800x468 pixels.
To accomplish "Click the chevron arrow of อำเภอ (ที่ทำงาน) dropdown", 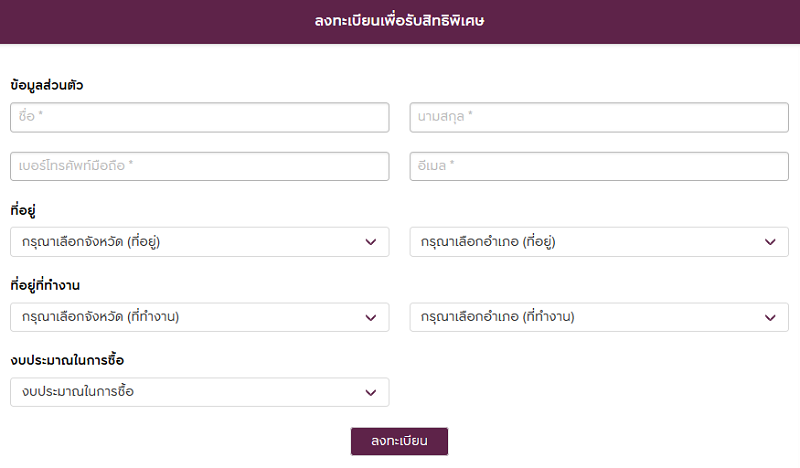I will (x=770, y=317).
